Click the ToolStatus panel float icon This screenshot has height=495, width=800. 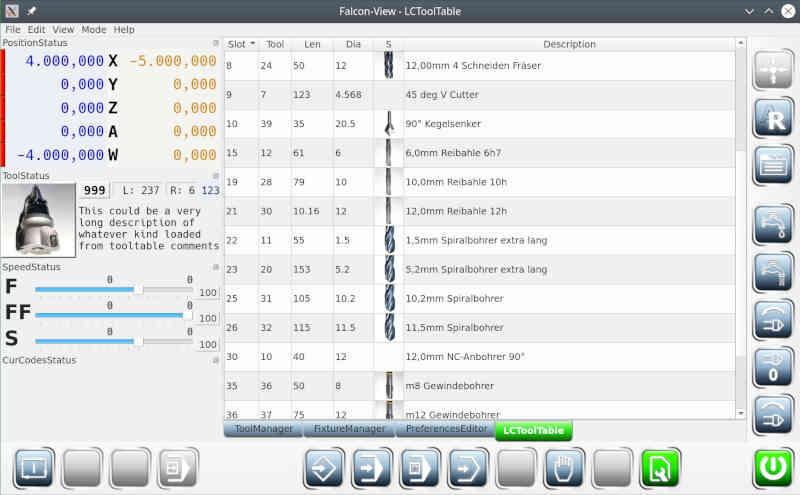(215, 176)
